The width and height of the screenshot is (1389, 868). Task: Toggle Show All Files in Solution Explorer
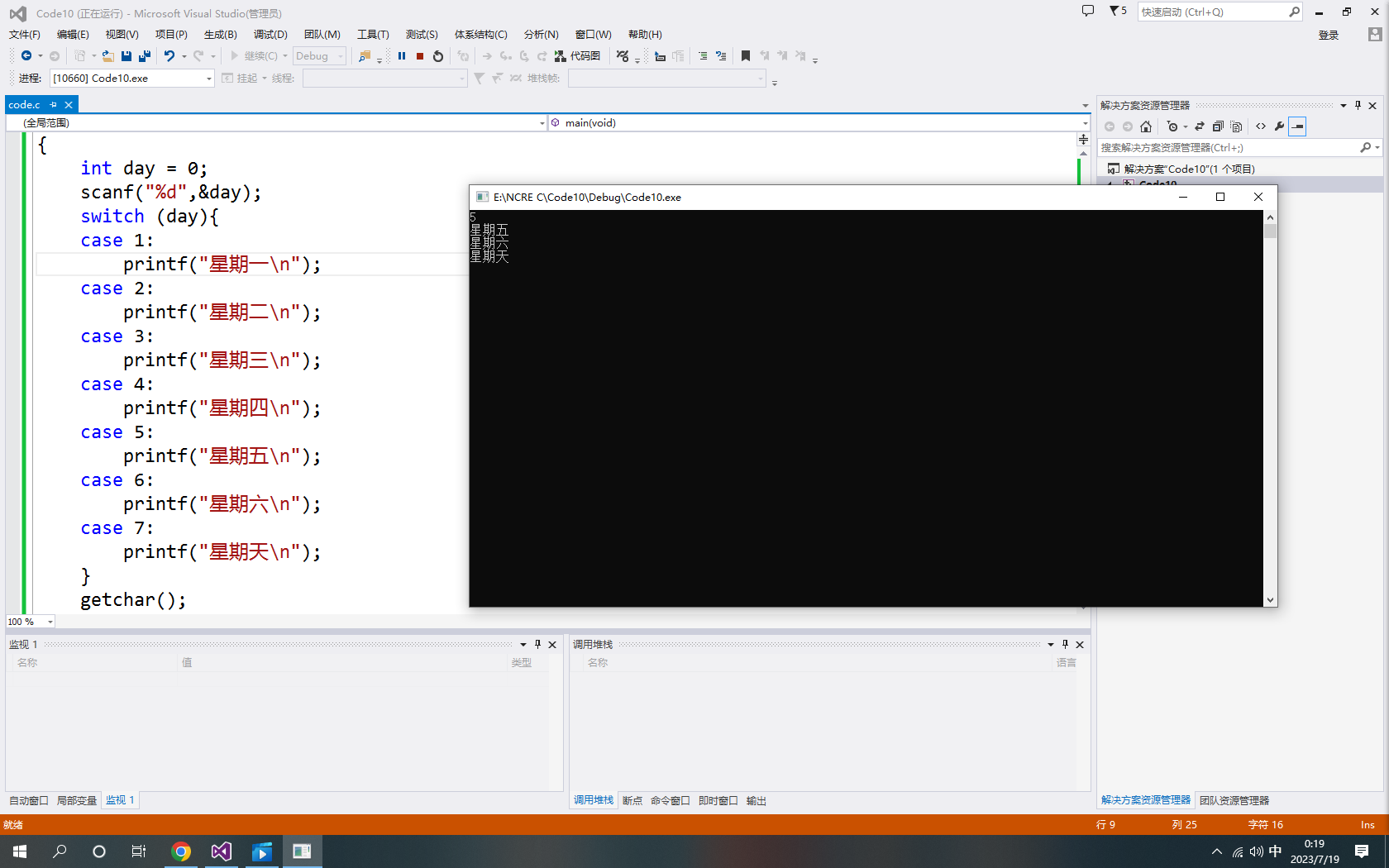click(1236, 126)
